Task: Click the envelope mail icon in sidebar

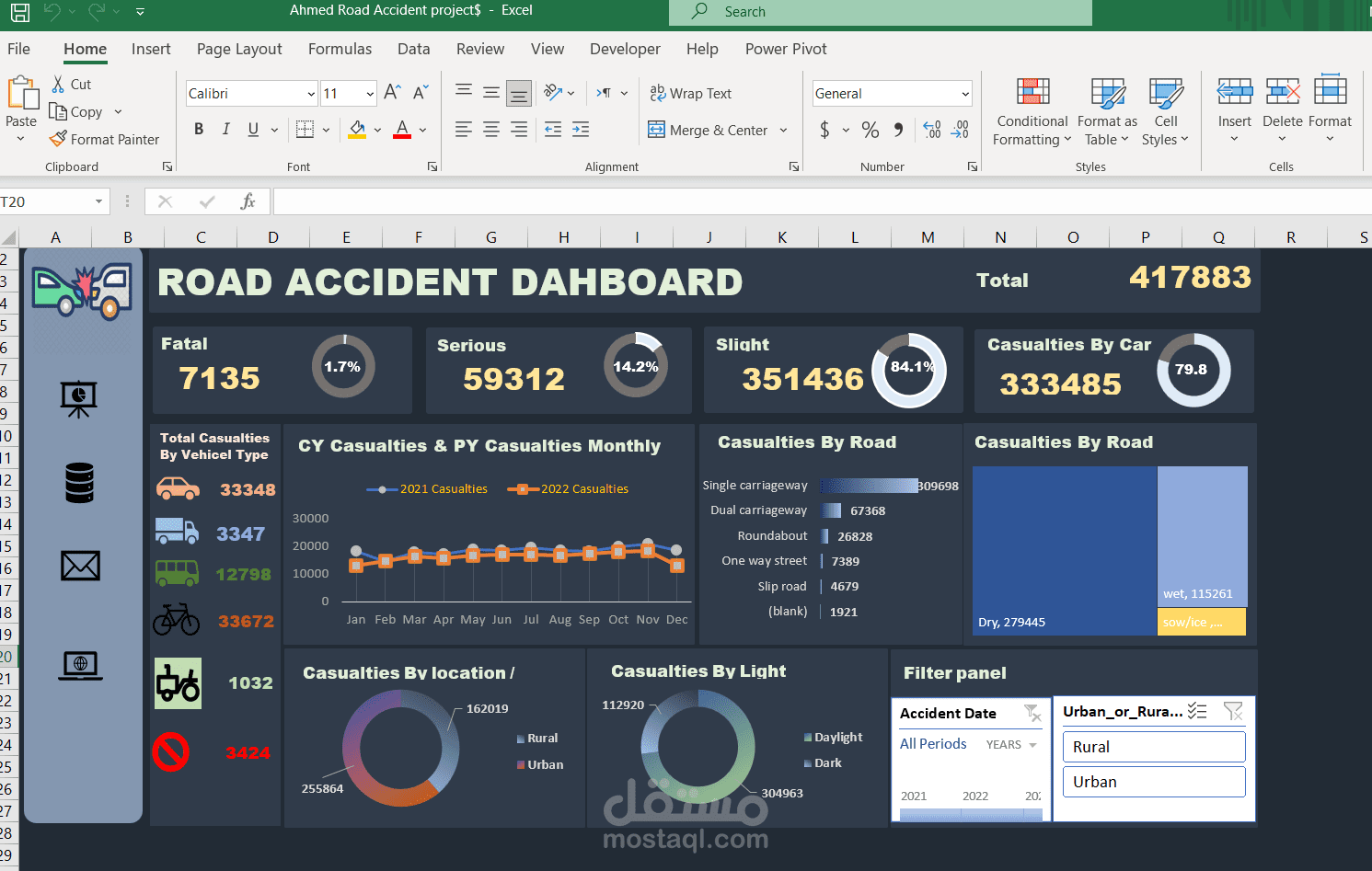Action: pyautogui.click(x=80, y=566)
